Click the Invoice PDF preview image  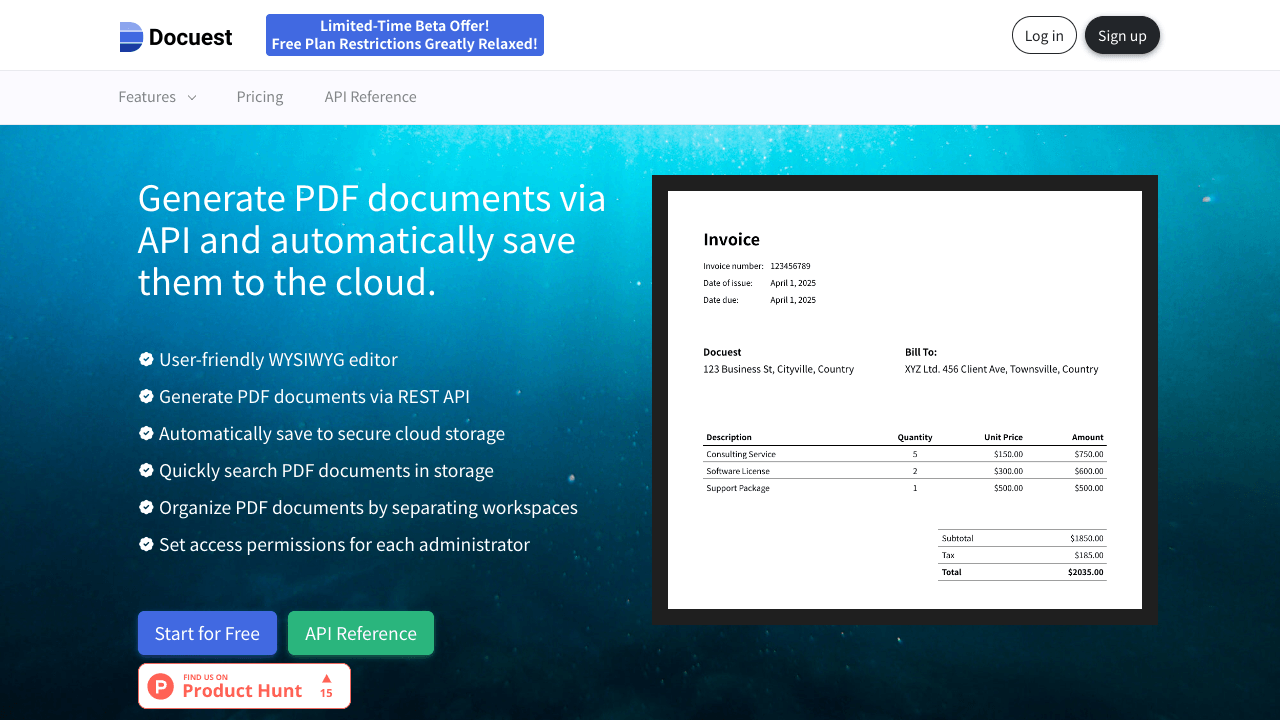coord(905,400)
